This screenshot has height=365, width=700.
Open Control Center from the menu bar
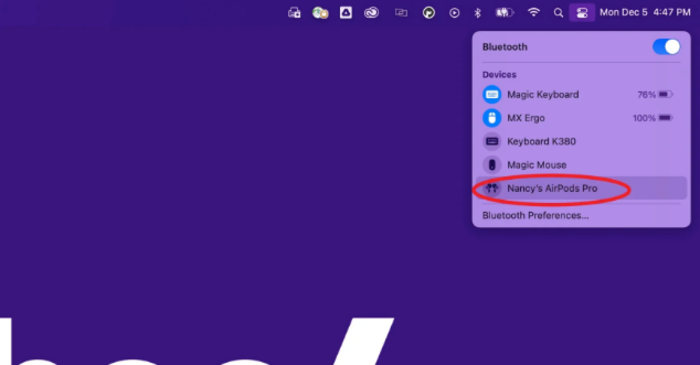click(582, 13)
